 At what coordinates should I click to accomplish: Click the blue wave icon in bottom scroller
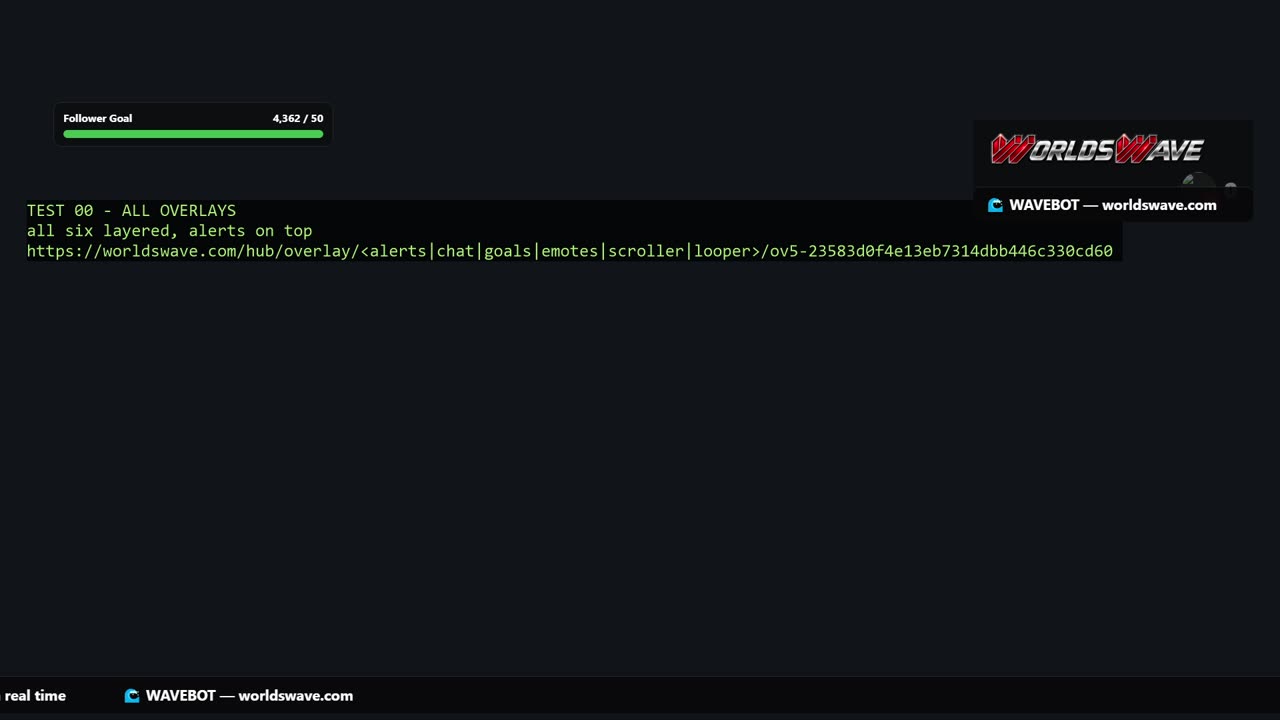click(x=132, y=696)
